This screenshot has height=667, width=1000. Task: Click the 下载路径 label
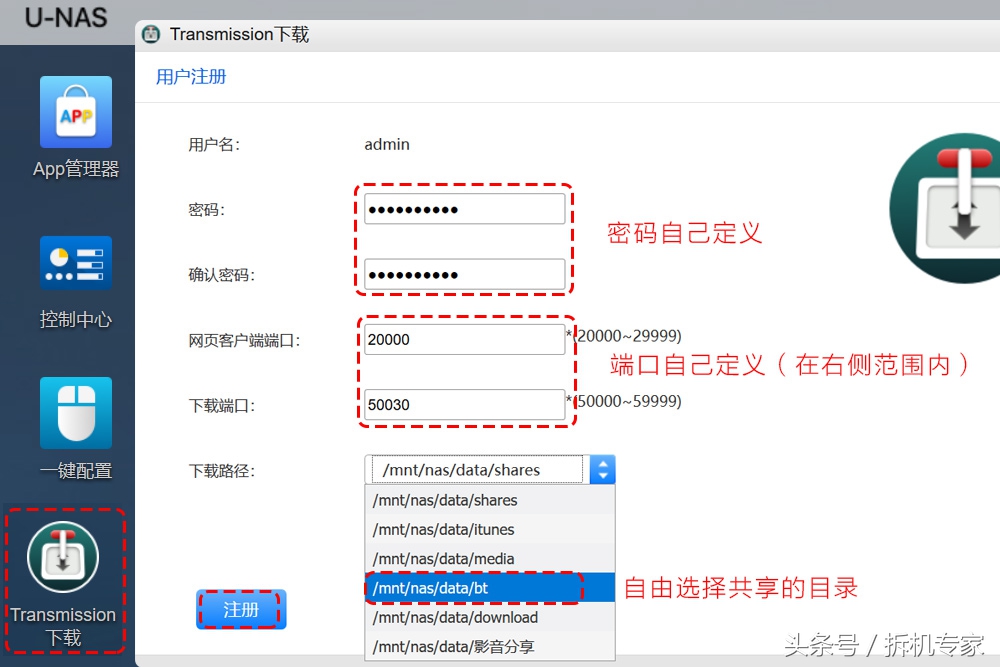(221, 471)
